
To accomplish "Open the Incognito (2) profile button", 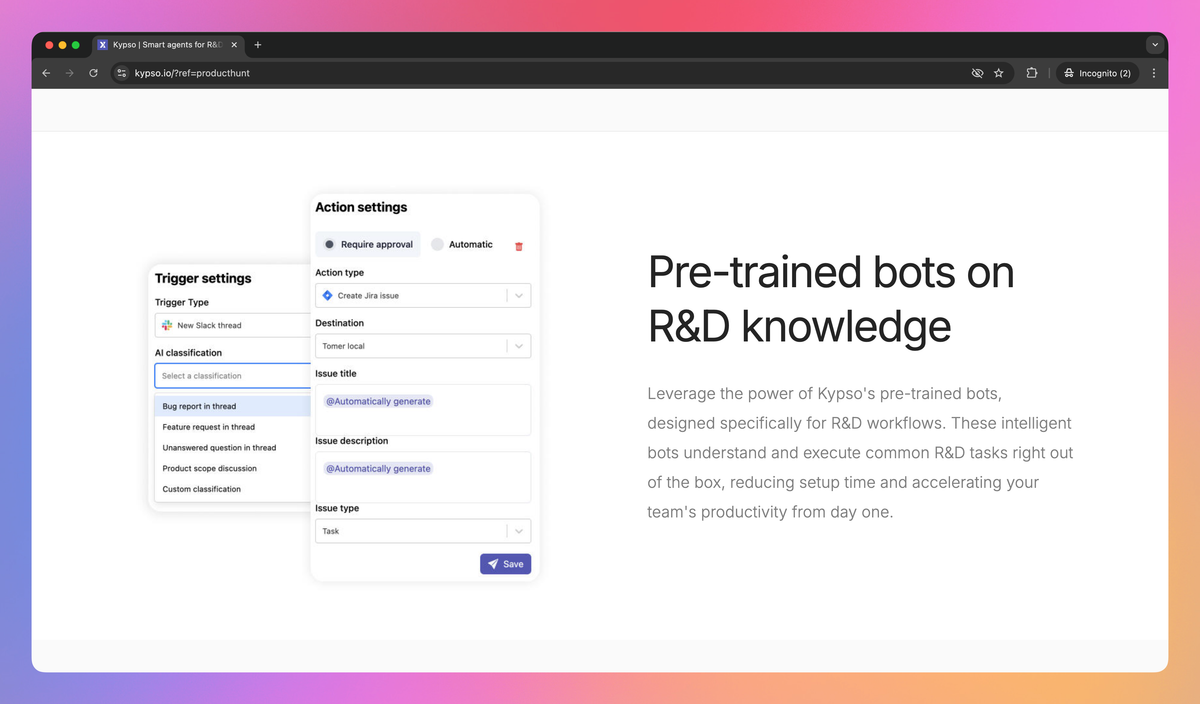I will [1098, 73].
